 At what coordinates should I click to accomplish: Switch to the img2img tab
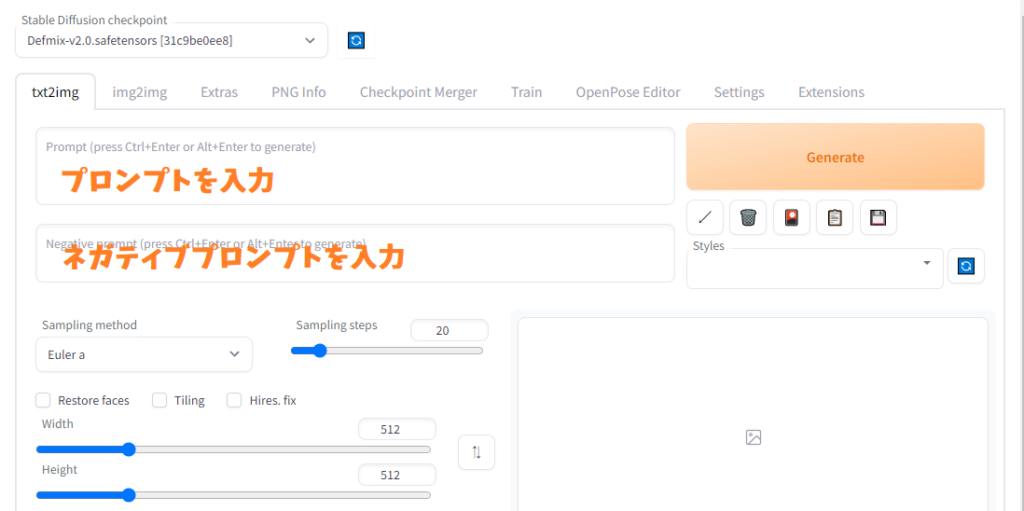coord(139,92)
